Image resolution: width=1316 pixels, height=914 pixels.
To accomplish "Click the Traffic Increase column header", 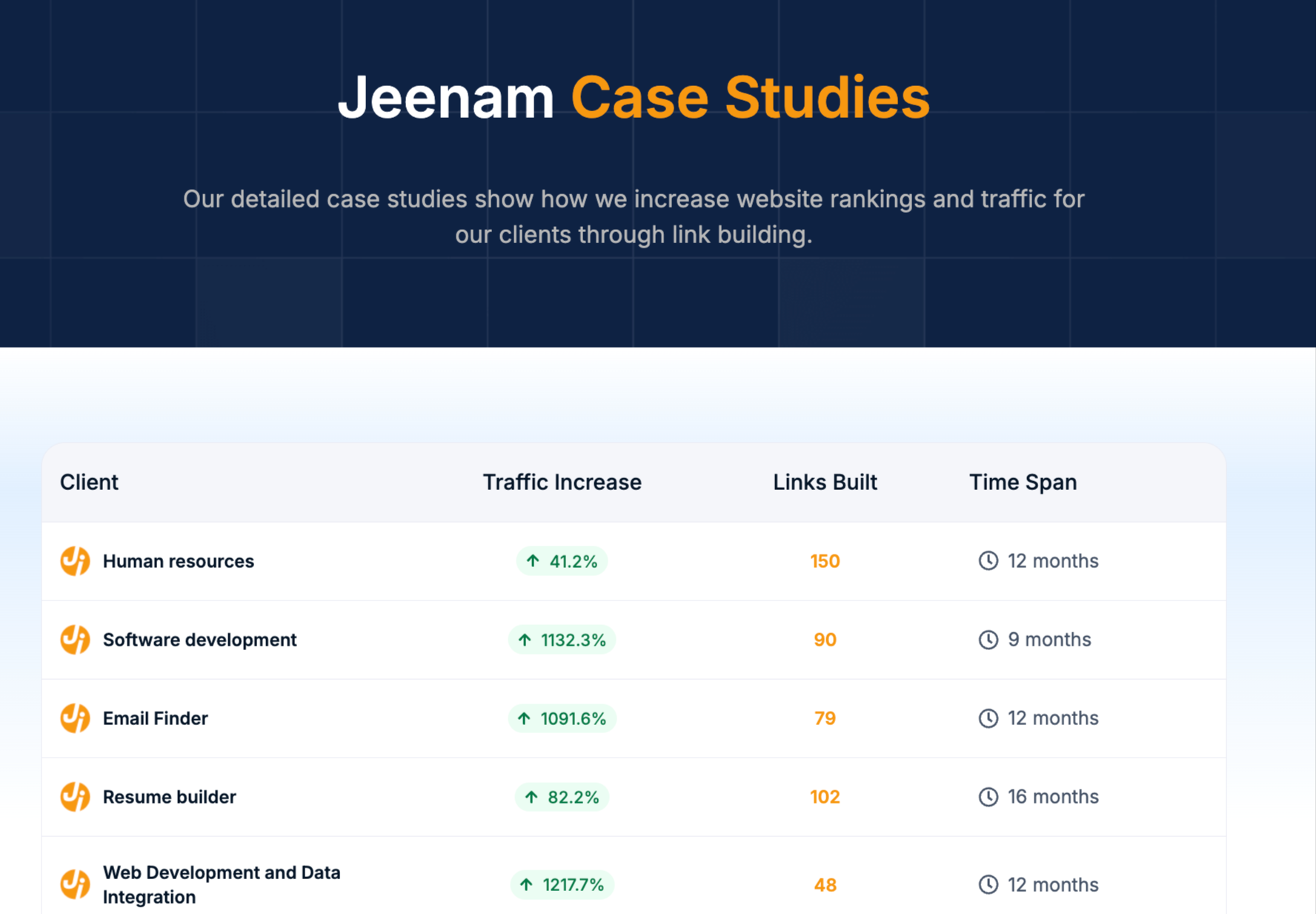I will pos(562,483).
